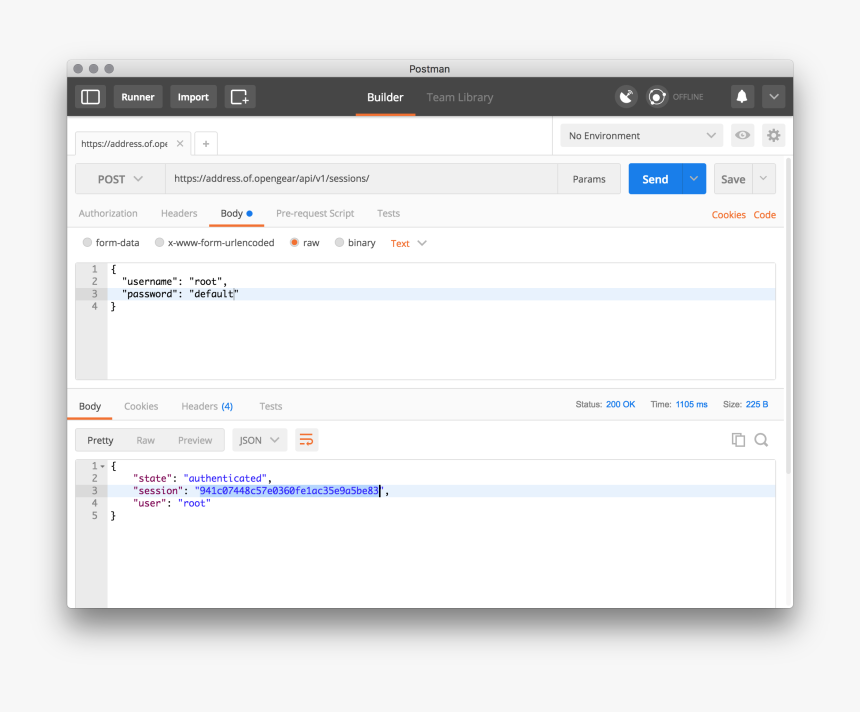Open the response Tests tab
Image resolution: width=860 pixels, height=712 pixels.
pos(270,406)
